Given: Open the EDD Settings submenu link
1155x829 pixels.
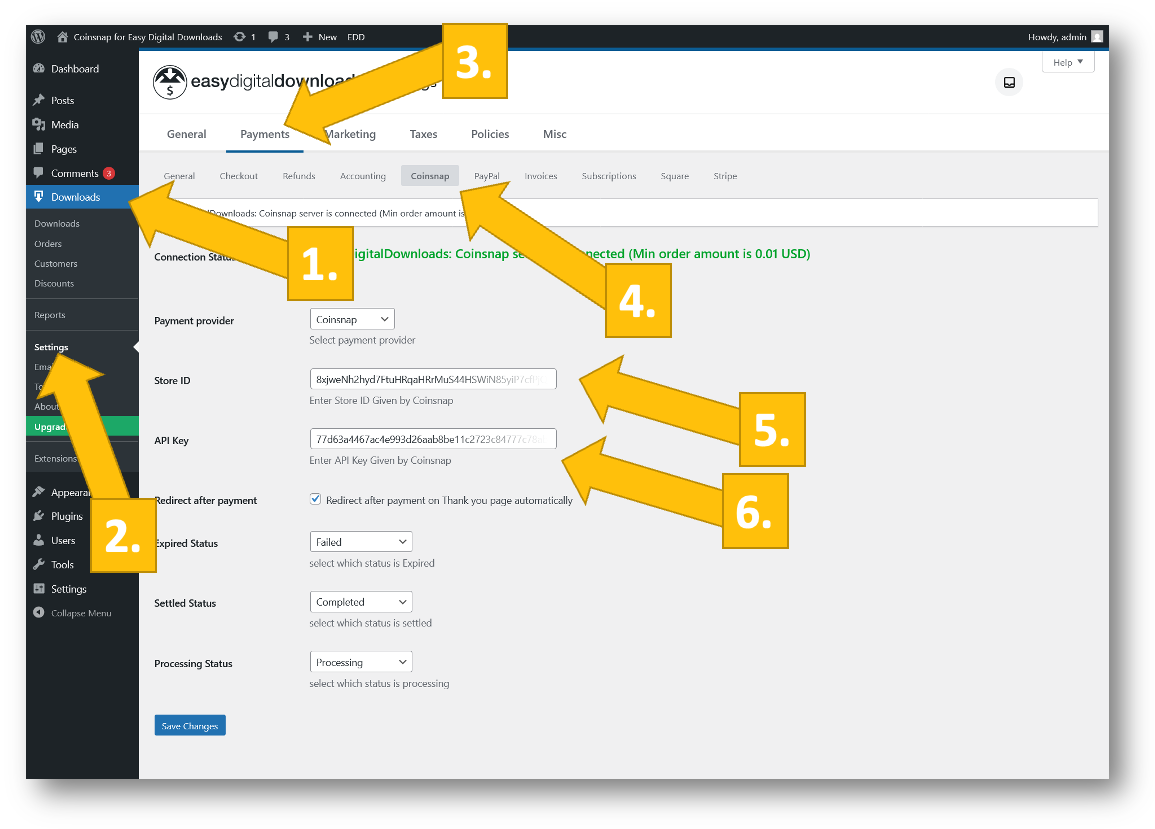Looking at the screenshot, I should click(51, 346).
